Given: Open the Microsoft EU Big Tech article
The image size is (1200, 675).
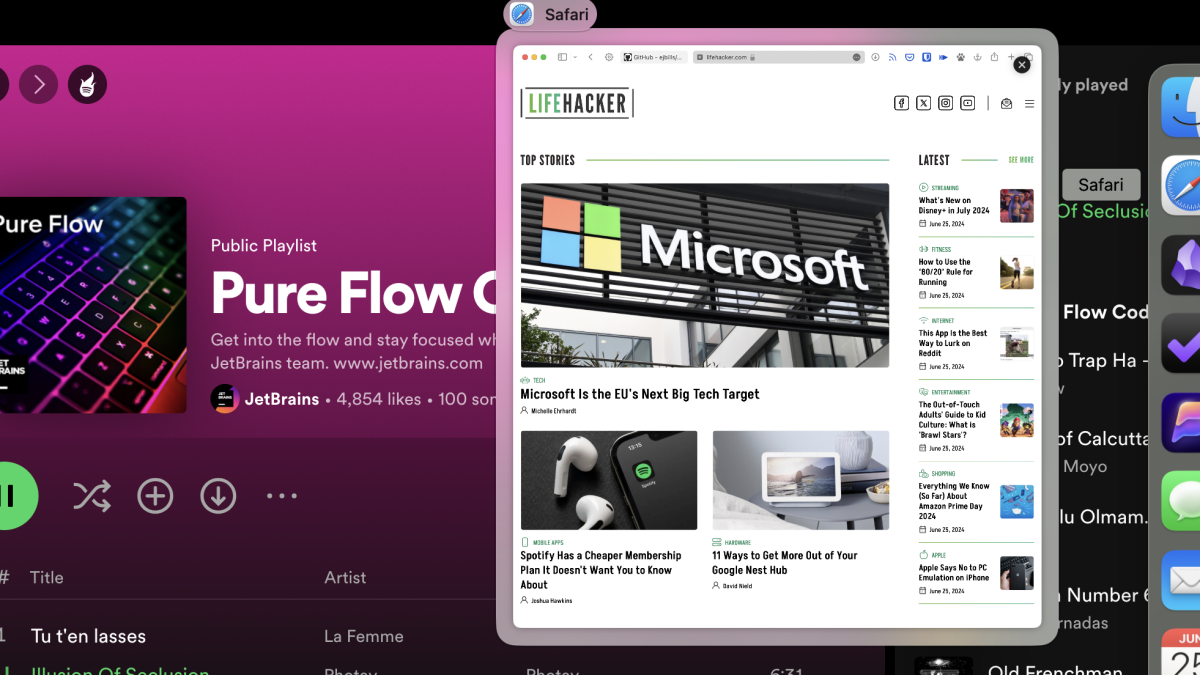Looking at the screenshot, I should click(x=640, y=394).
